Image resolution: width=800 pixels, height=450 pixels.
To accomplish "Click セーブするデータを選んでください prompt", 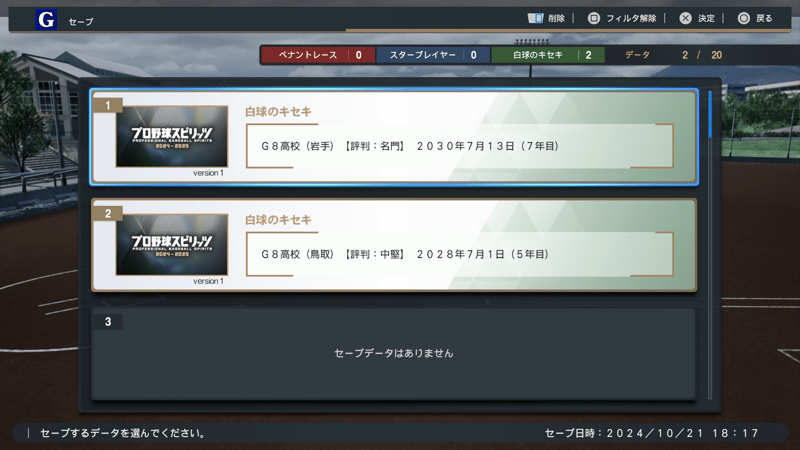I will pos(123,433).
